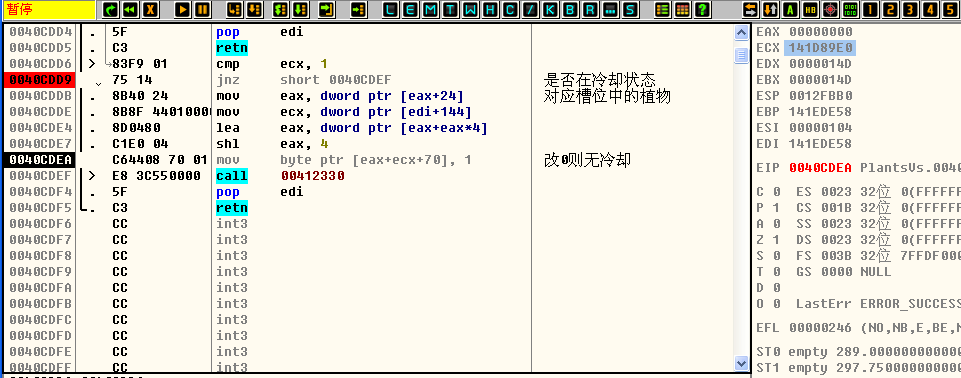961x378 pixels.
Task: Click the Run play toolbar button
Action: [183, 9]
